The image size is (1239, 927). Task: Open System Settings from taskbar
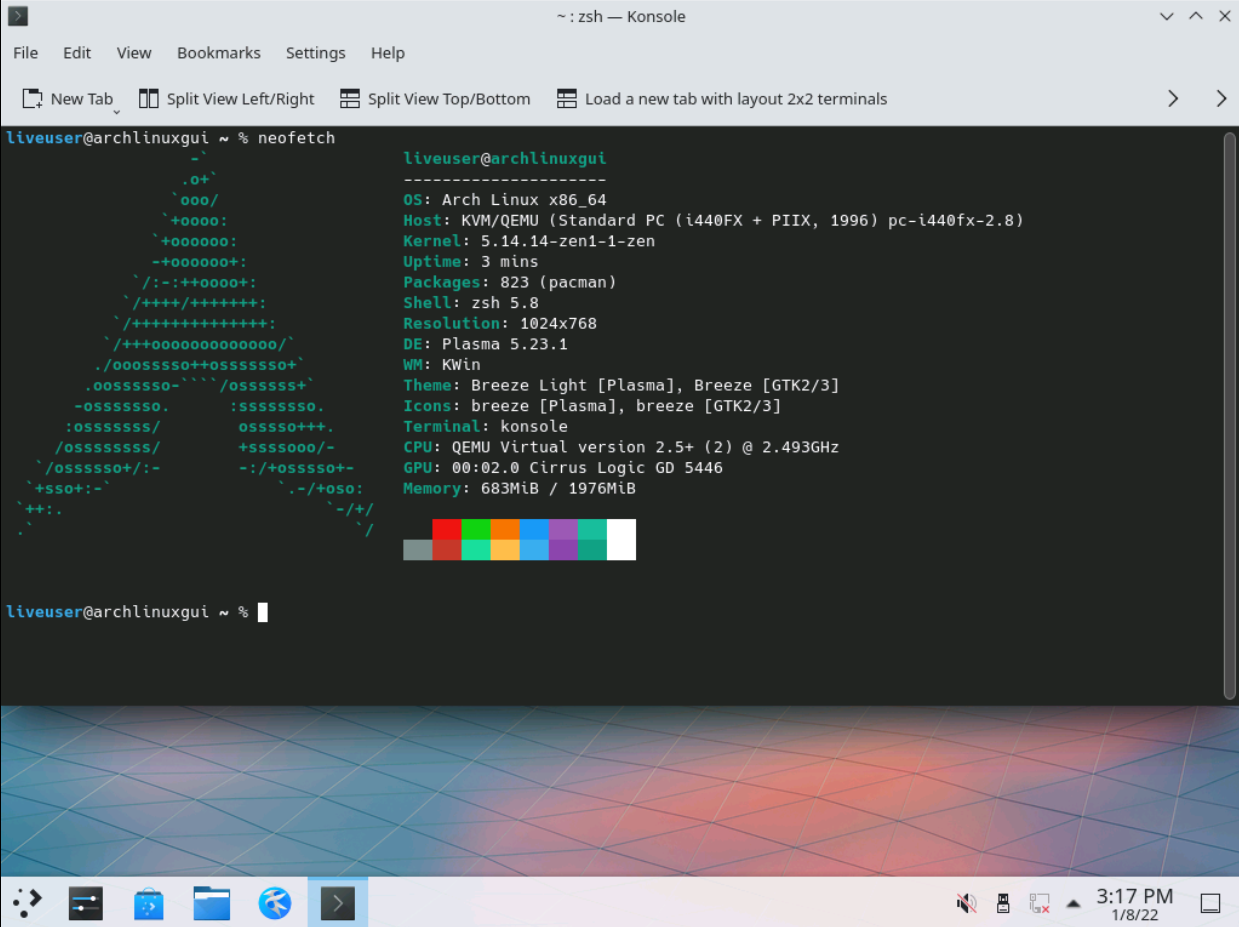pos(86,904)
